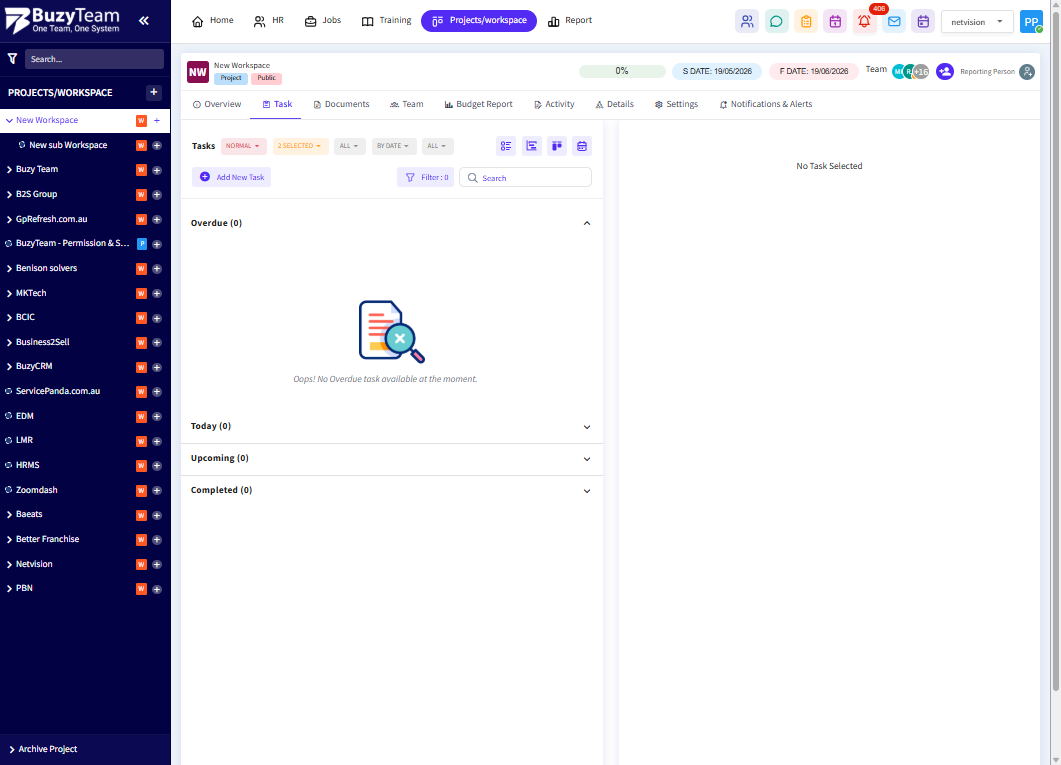
Task: Click the task Search input field
Action: 525,177
